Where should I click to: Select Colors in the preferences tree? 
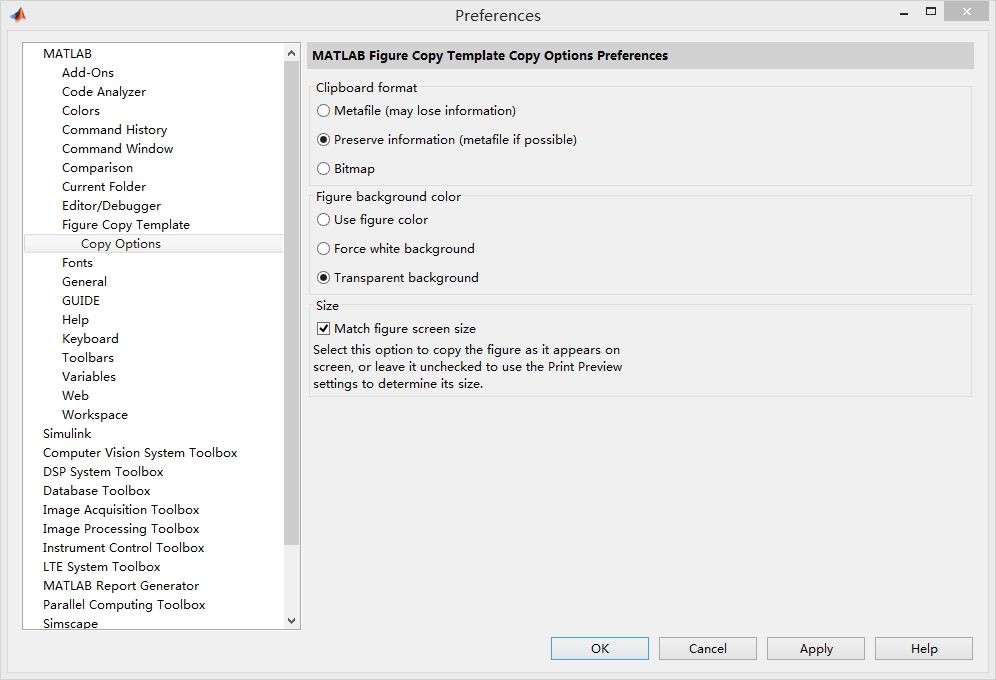(80, 110)
